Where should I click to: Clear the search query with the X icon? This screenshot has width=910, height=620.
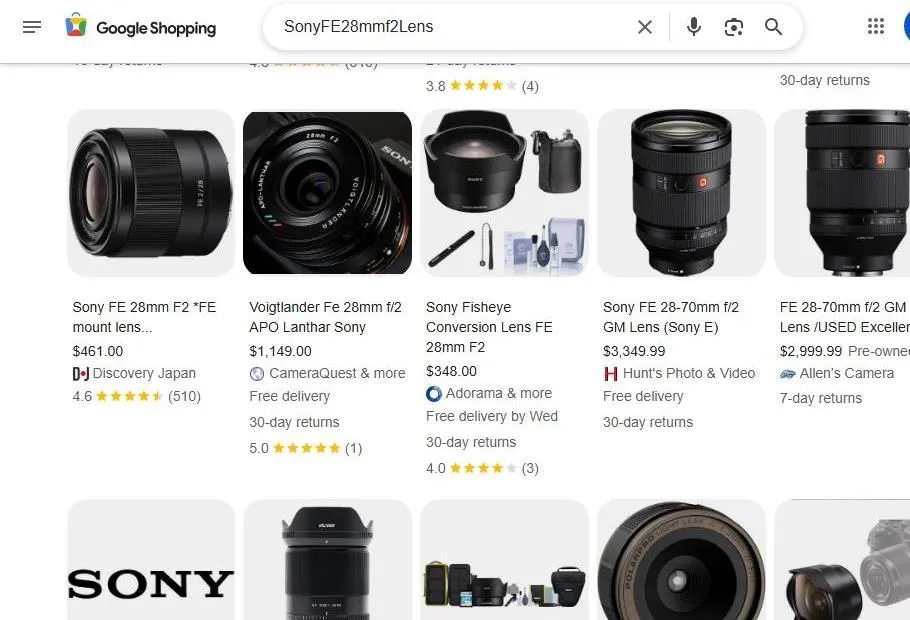pos(645,27)
